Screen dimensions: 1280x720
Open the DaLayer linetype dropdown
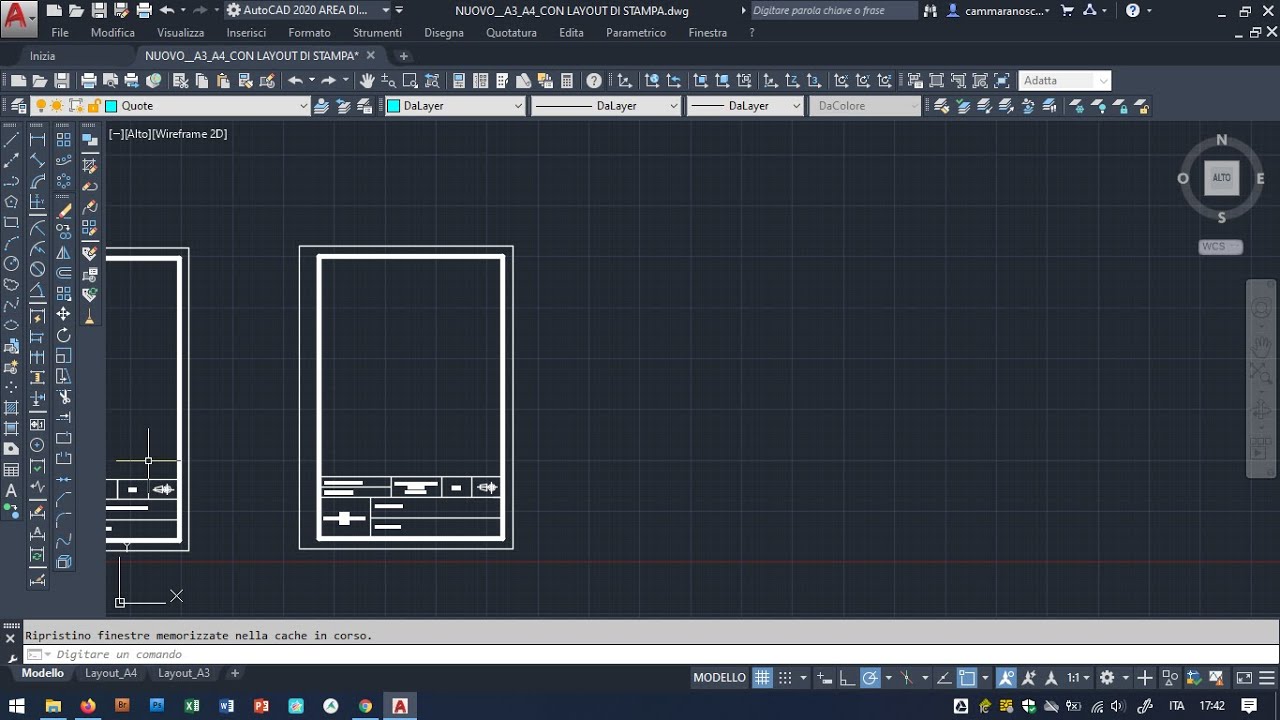(x=674, y=106)
